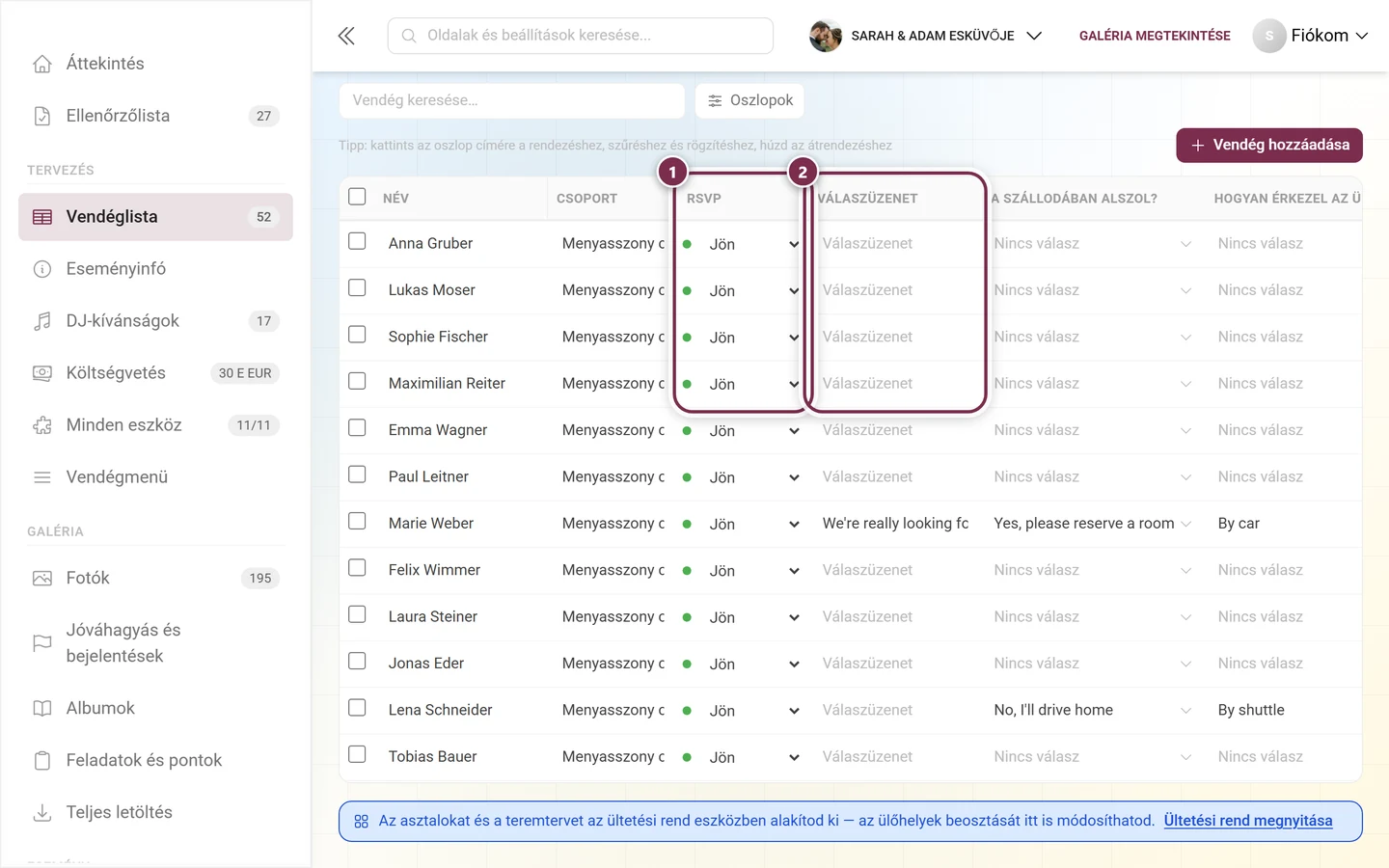Image resolution: width=1389 pixels, height=868 pixels.
Task: Click the Ellenőrzőlista document icon
Action: pos(42,116)
